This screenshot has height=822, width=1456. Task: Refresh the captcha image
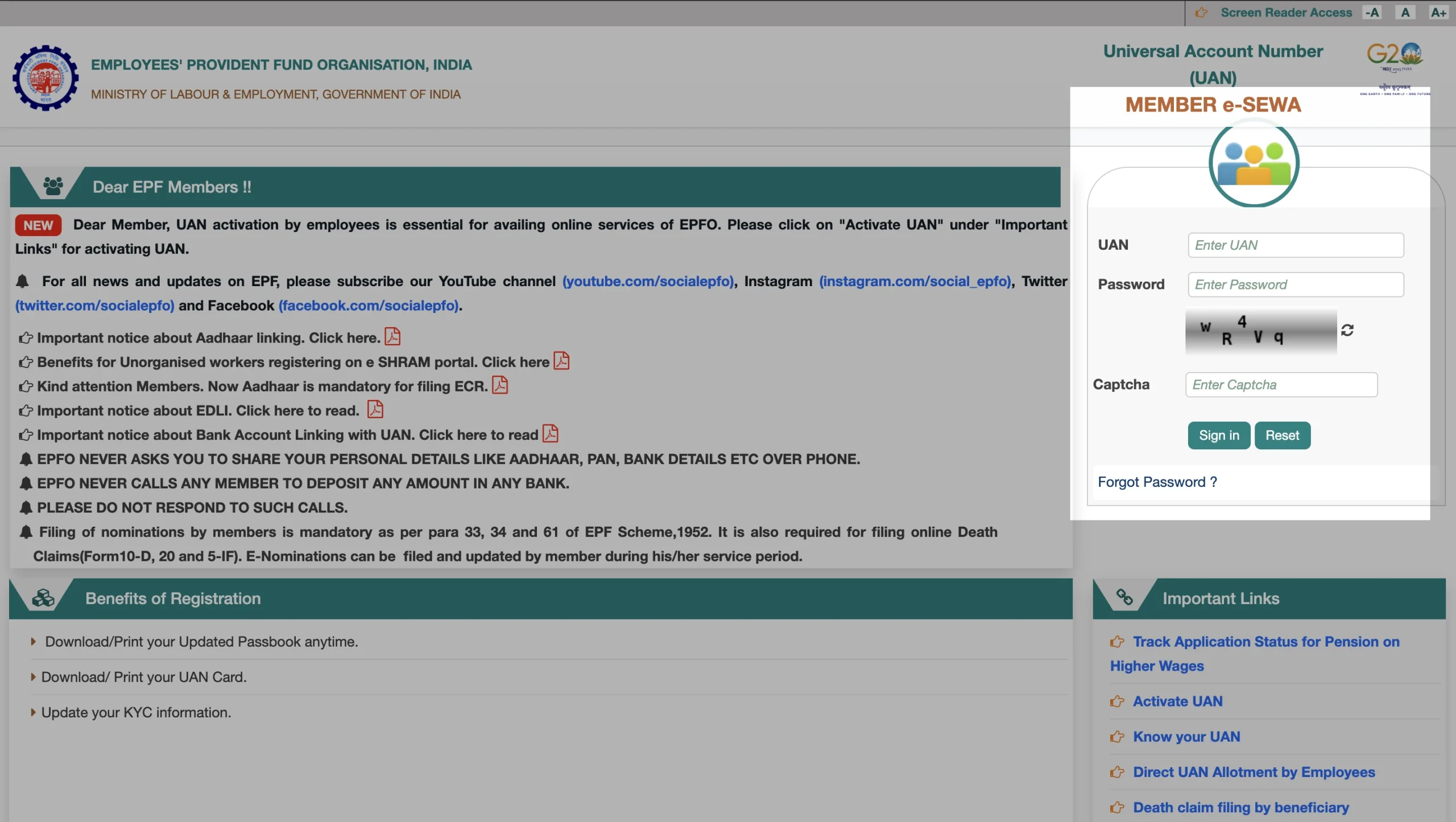1347,330
